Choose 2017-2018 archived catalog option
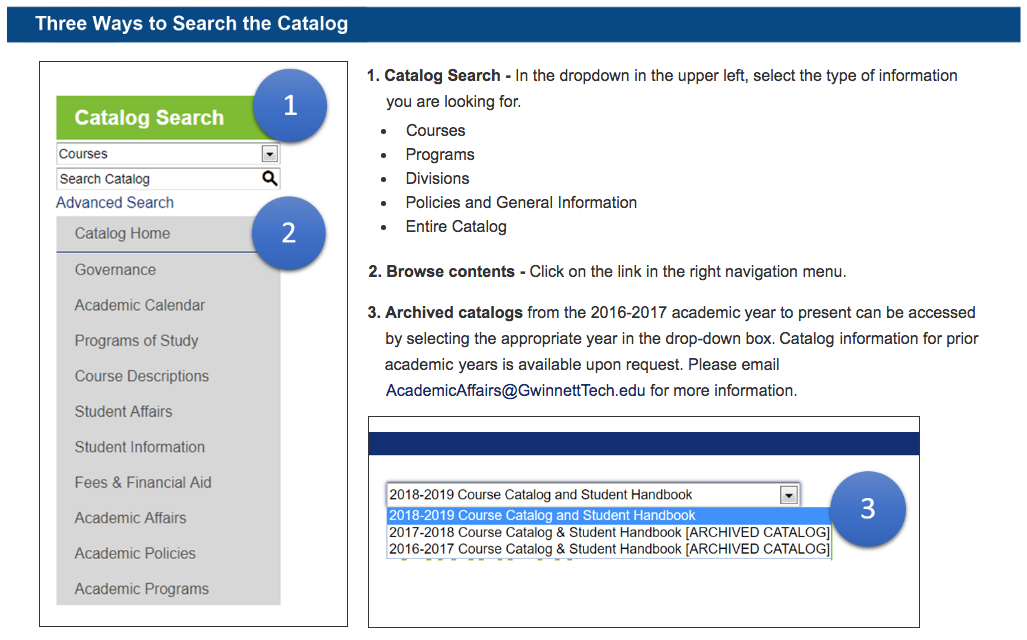This screenshot has width=1027, height=640. pos(608,533)
